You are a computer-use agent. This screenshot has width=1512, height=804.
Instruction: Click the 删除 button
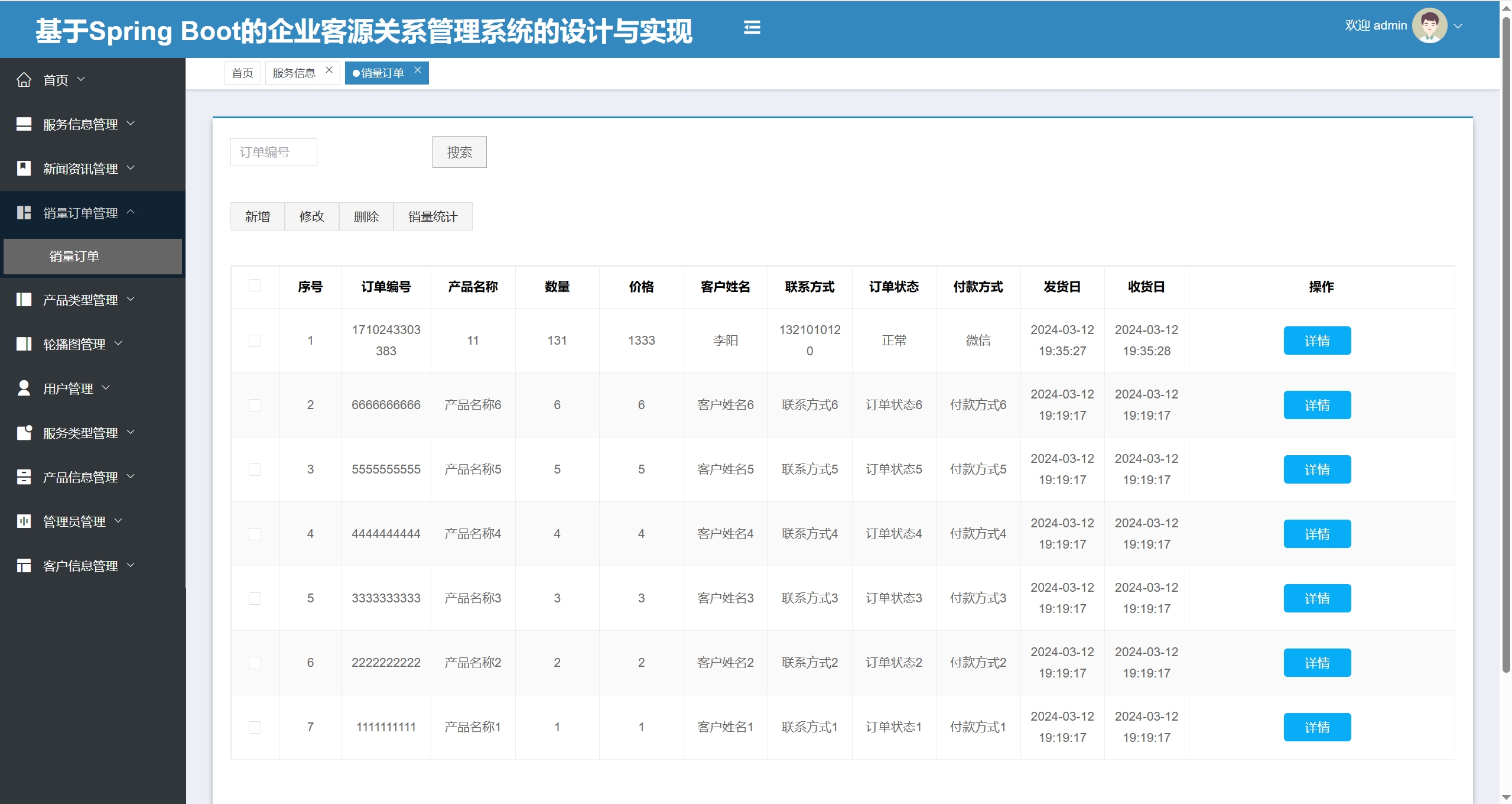(x=366, y=217)
